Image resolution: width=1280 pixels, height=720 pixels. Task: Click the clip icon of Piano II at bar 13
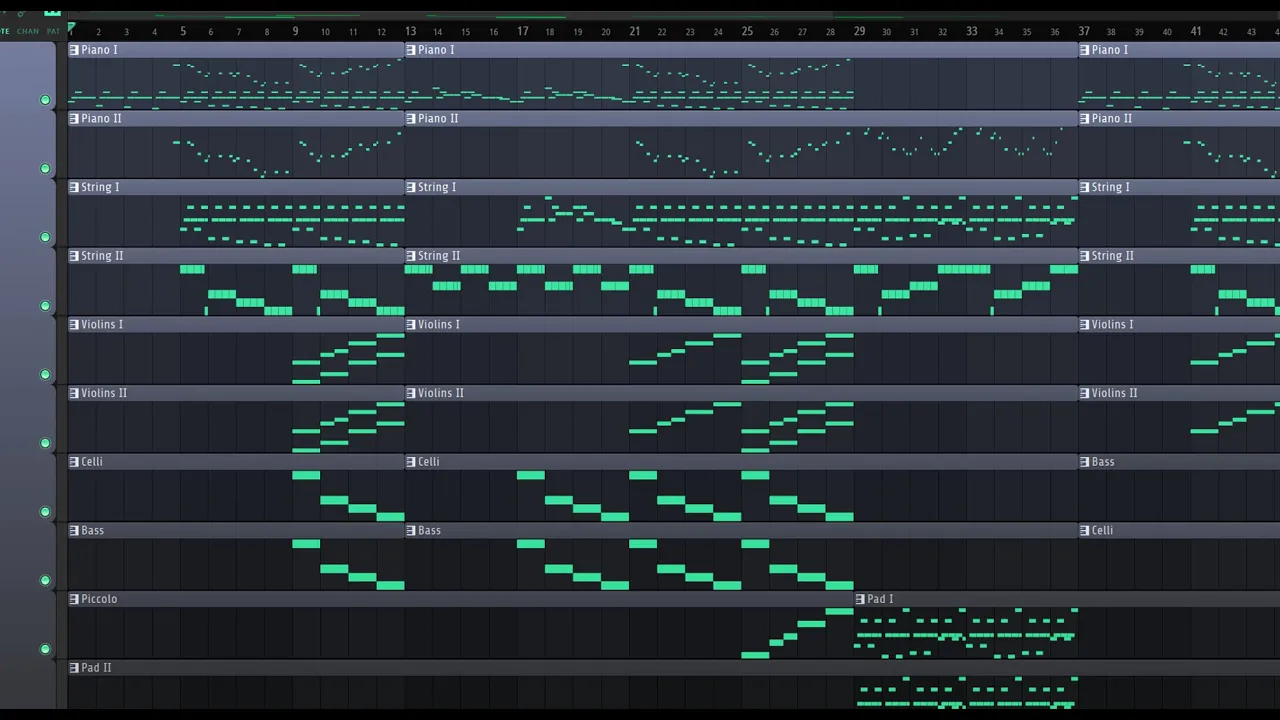[411, 119]
